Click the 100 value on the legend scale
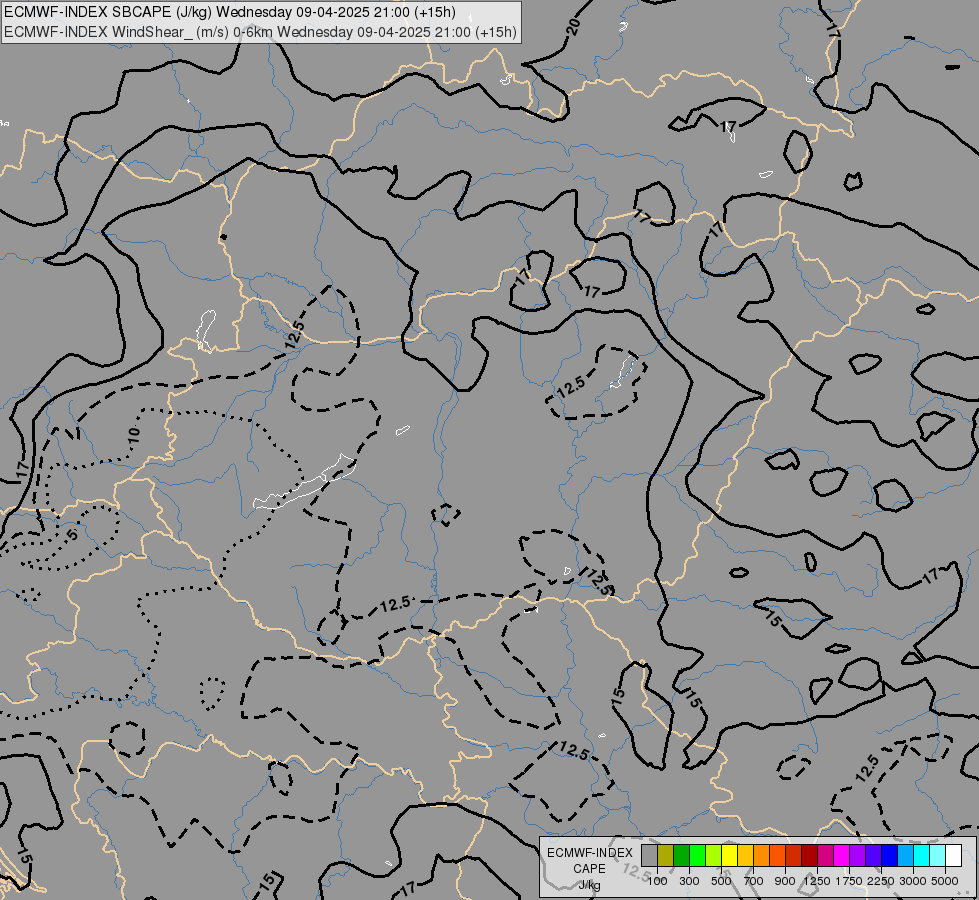This screenshot has width=979, height=900. (657, 881)
